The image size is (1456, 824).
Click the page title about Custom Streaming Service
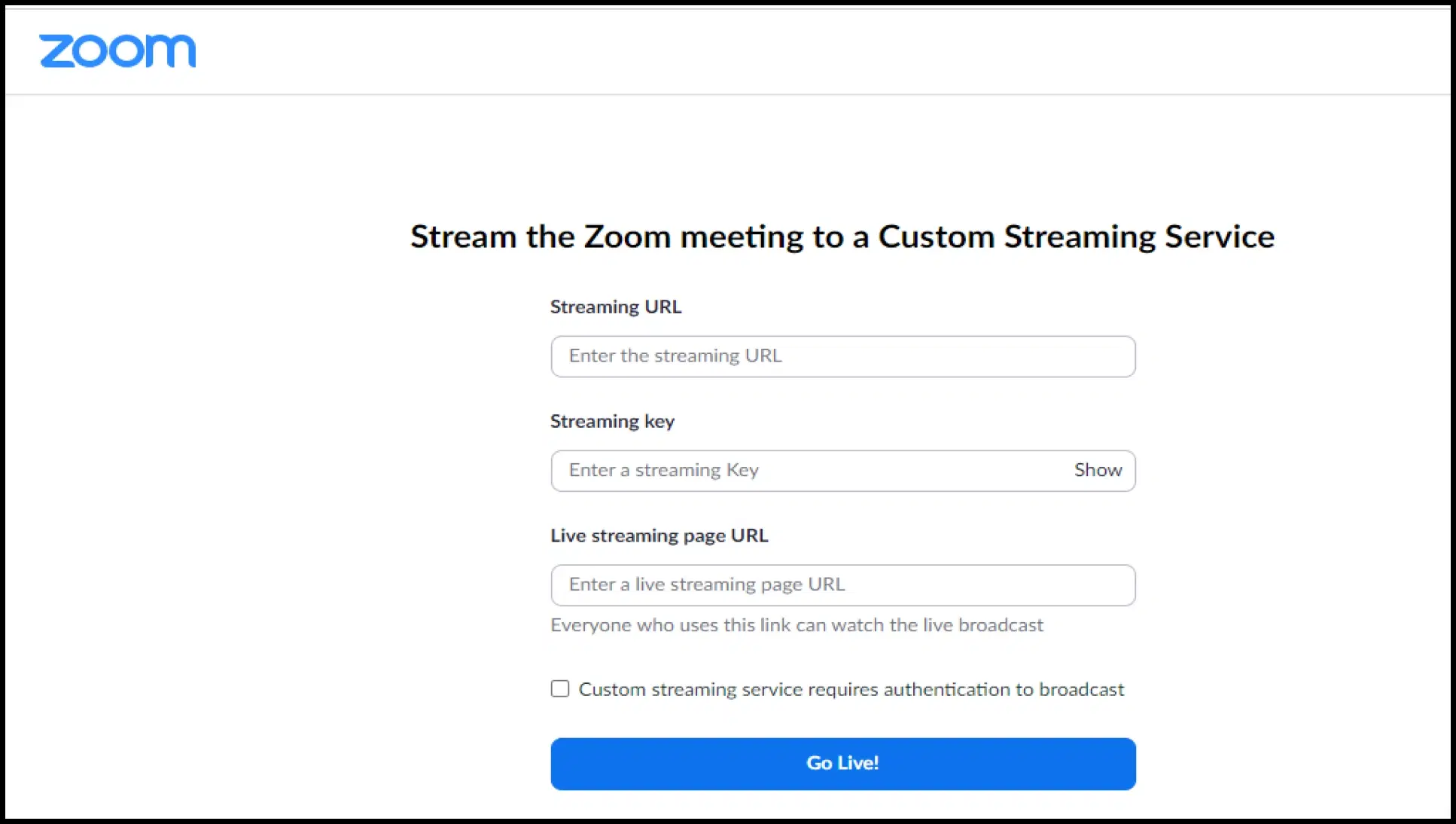(x=842, y=236)
